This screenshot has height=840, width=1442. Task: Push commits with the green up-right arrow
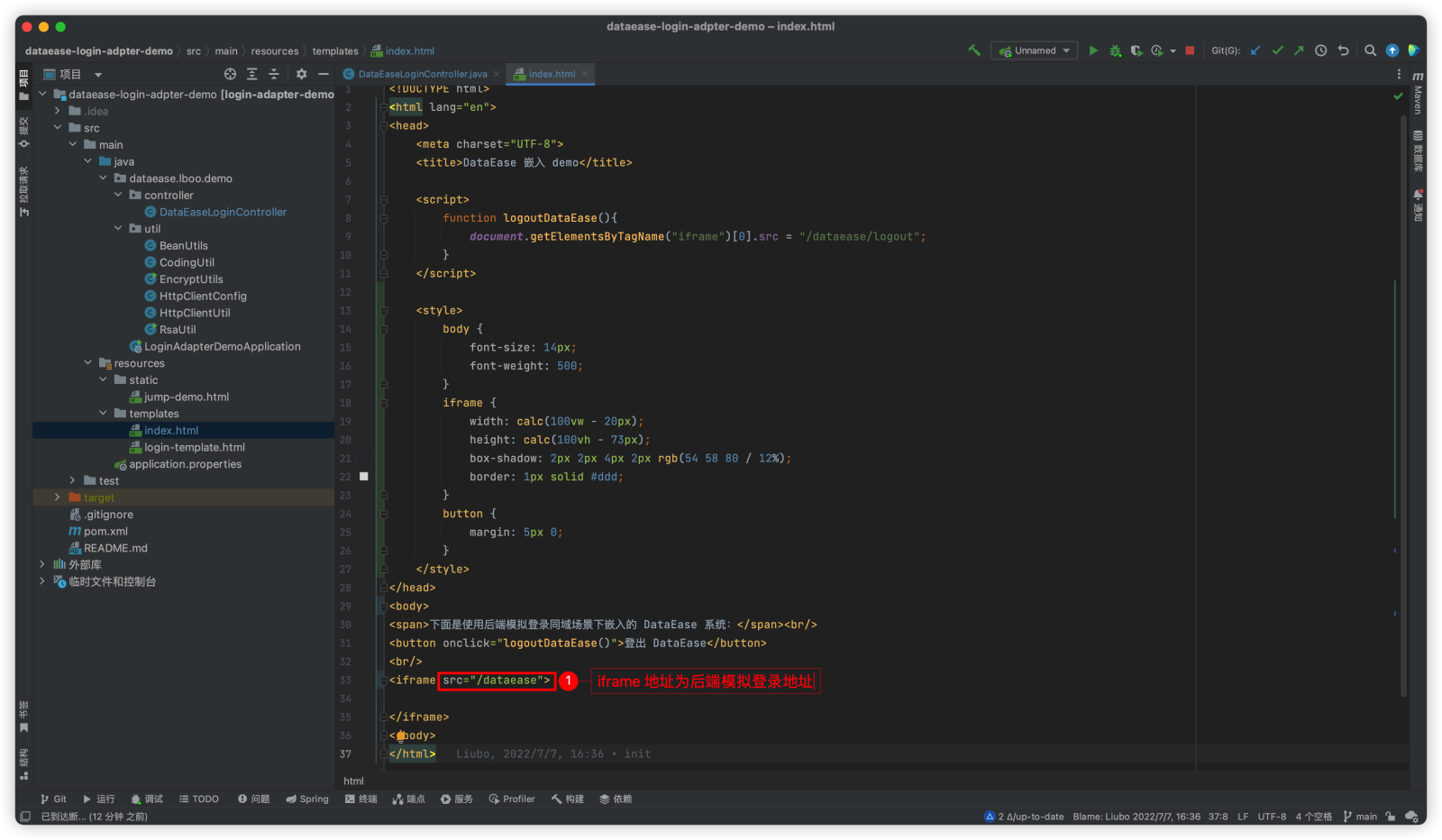pyautogui.click(x=1299, y=50)
